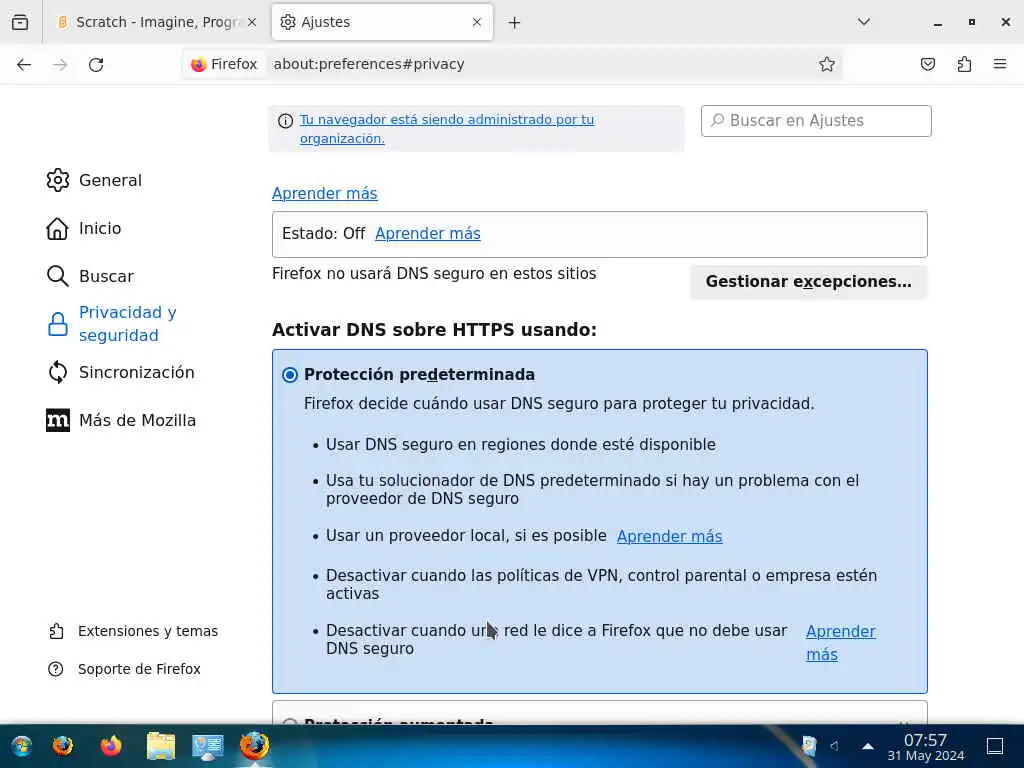Switch to the Scratch - Imagine, Program tab
The height and width of the screenshot is (768, 1024).
coord(155,22)
